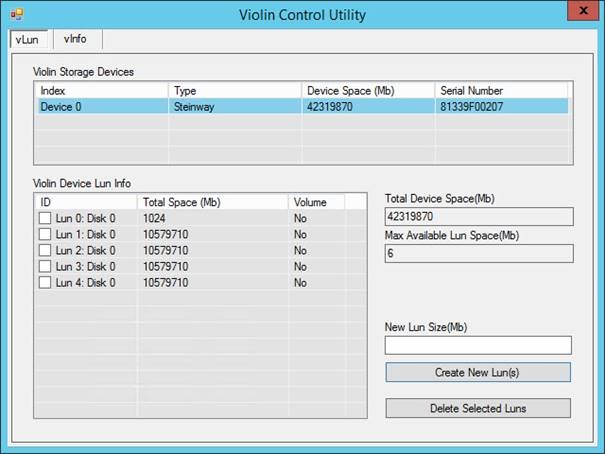This screenshot has height=454, width=605.
Task: Click the Steinway type cell
Action: point(194,107)
